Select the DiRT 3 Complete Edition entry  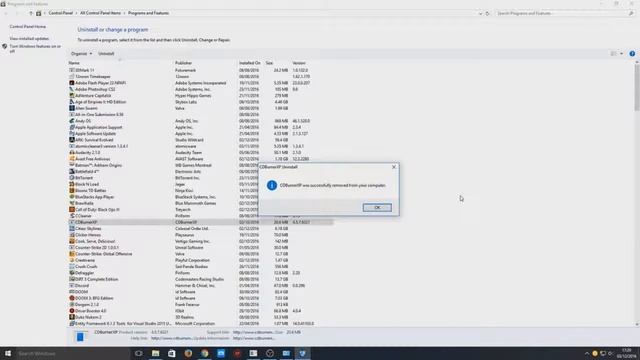pos(96,279)
